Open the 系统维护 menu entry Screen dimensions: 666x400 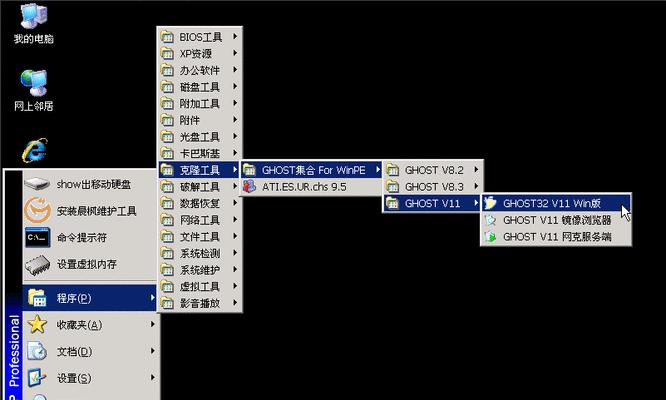click(200, 270)
